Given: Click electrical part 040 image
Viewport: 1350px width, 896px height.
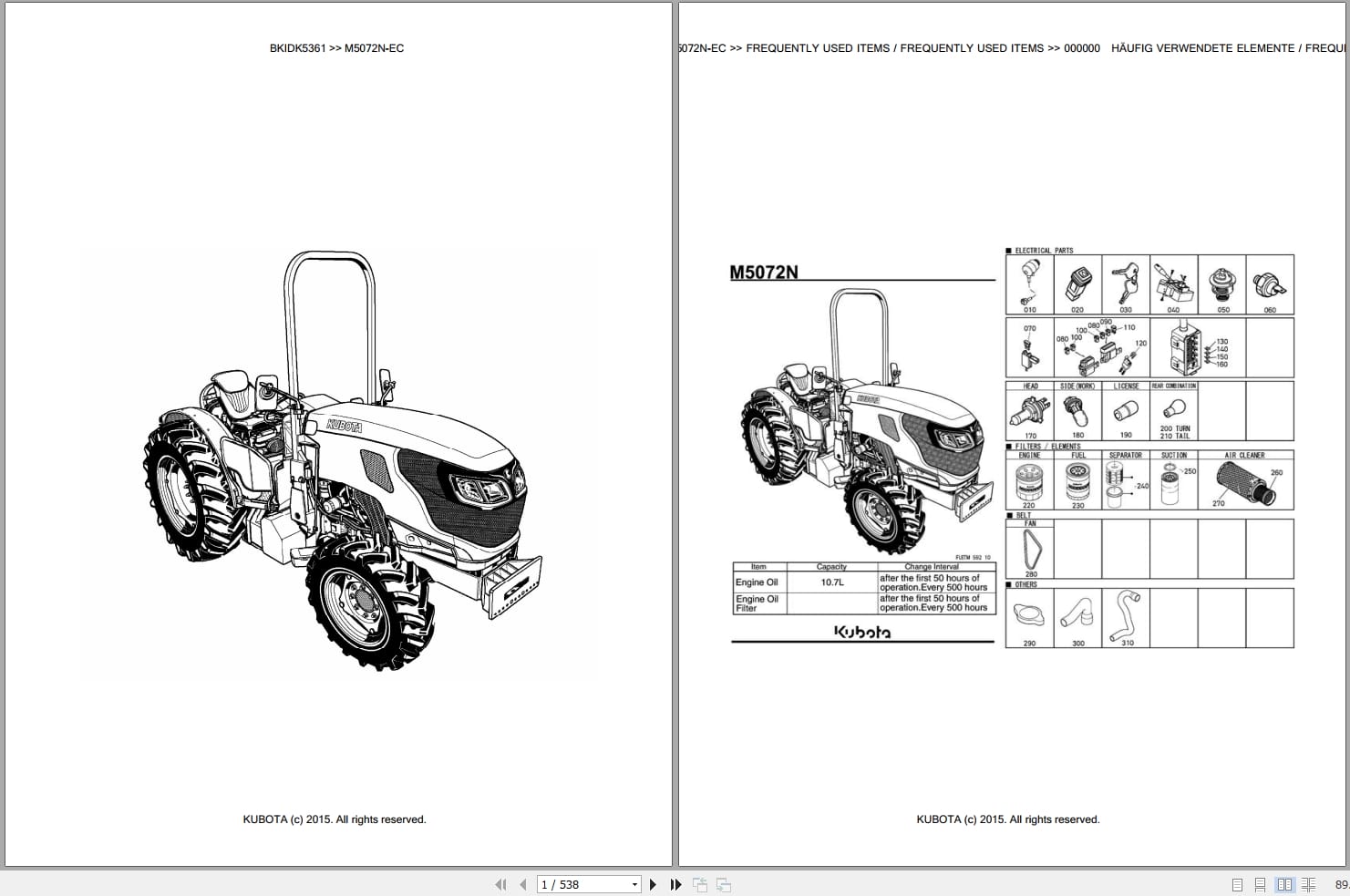Looking at the screenshot, I should pyautogui.click(x=1173, y=284).
